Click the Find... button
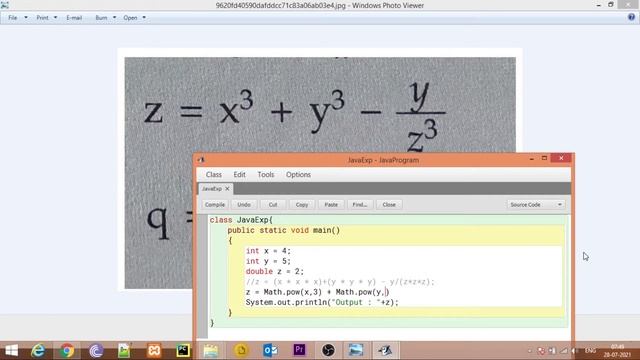640x360 pixels. (x=360, y=204)
